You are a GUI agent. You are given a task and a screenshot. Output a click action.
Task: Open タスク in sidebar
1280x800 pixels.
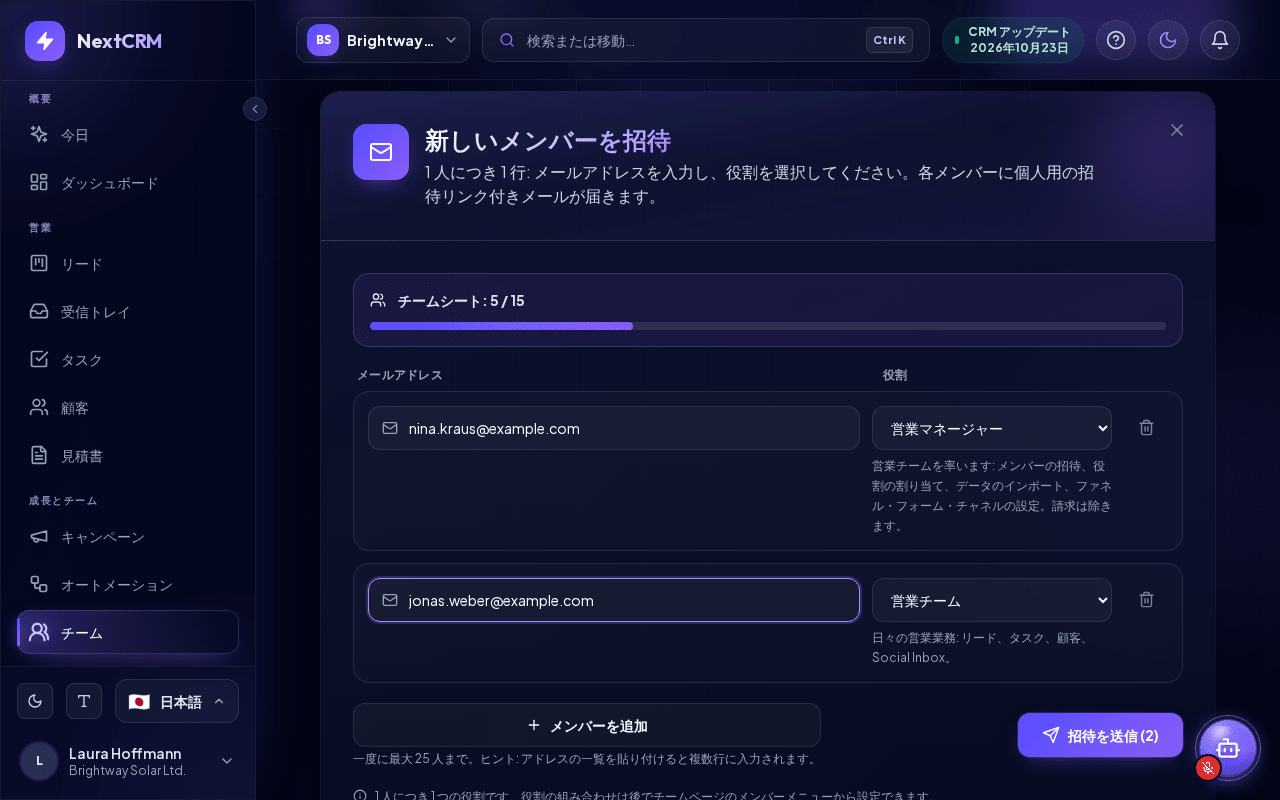(x=128, y=360)
